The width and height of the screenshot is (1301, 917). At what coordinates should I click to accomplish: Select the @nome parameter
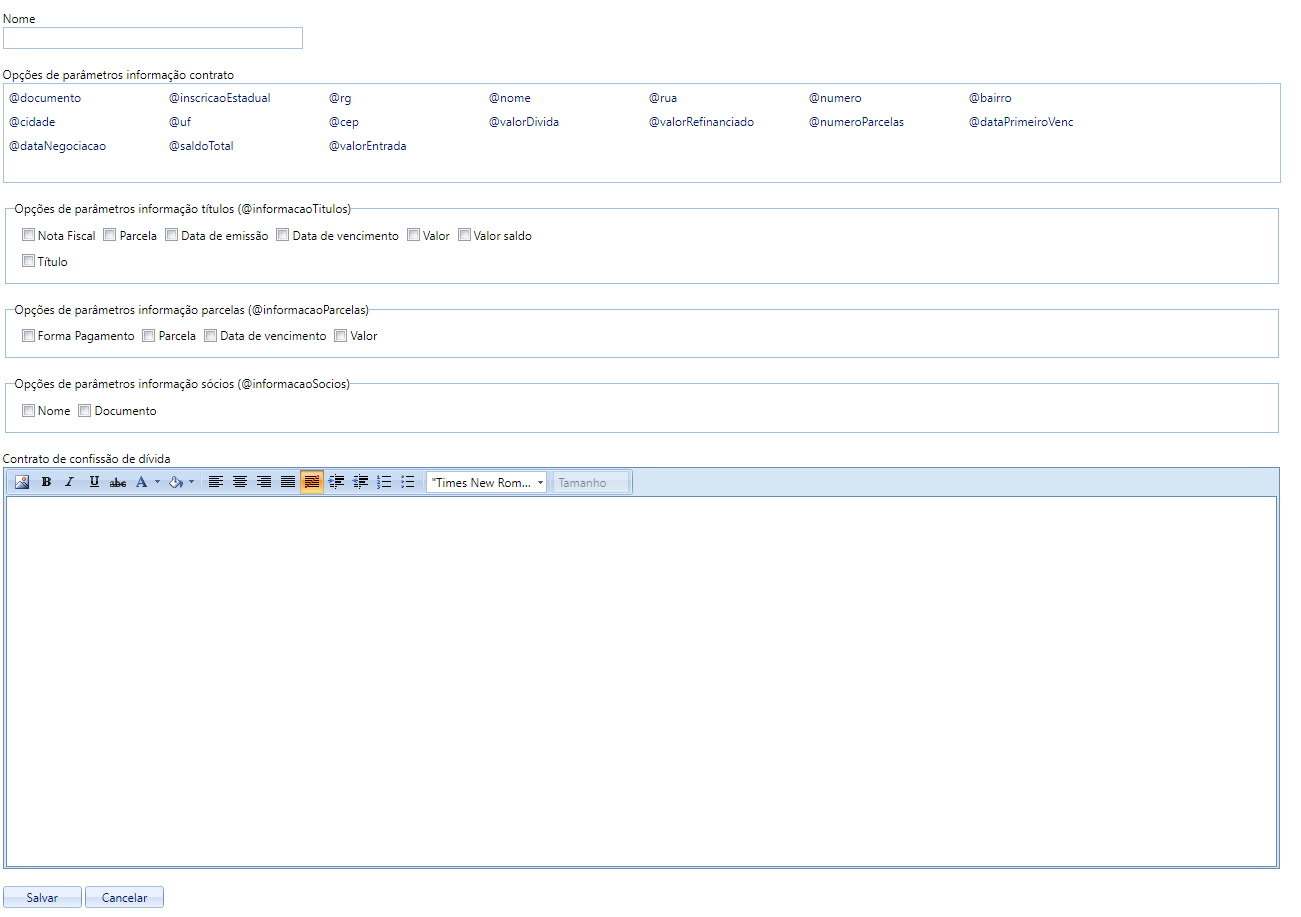pos(510,98)
